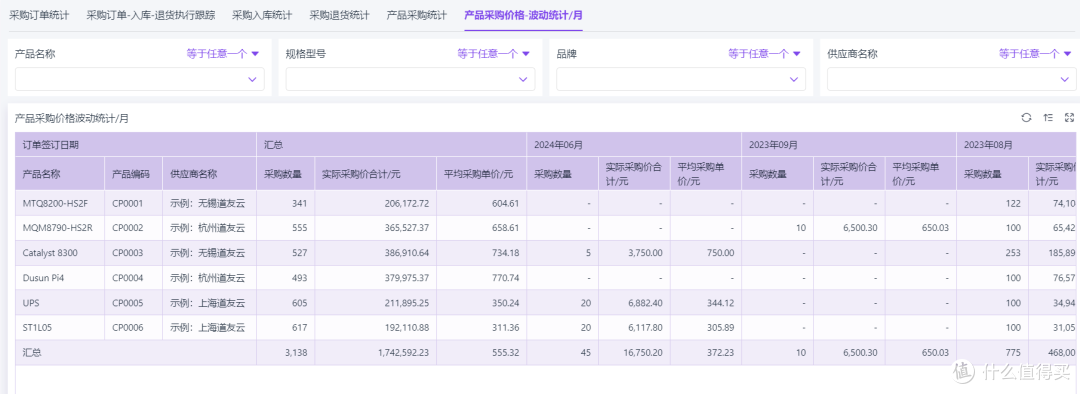Expand the 规格型号 selection box chevron
The width and height of the screenshot is (1080, 394).
pyautogui.click(x=523, y=80)
